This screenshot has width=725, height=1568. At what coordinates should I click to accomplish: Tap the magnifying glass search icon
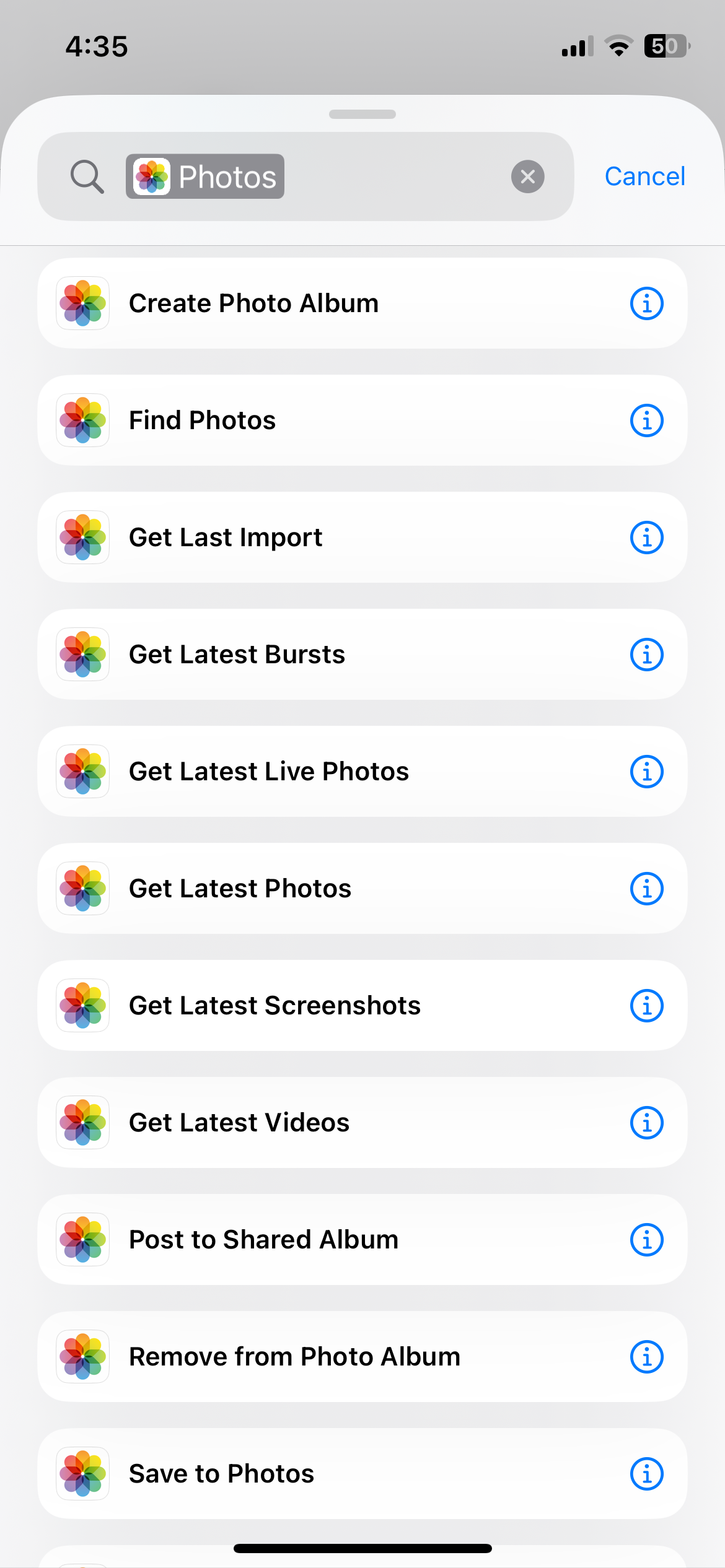click(x=87, y=176)
